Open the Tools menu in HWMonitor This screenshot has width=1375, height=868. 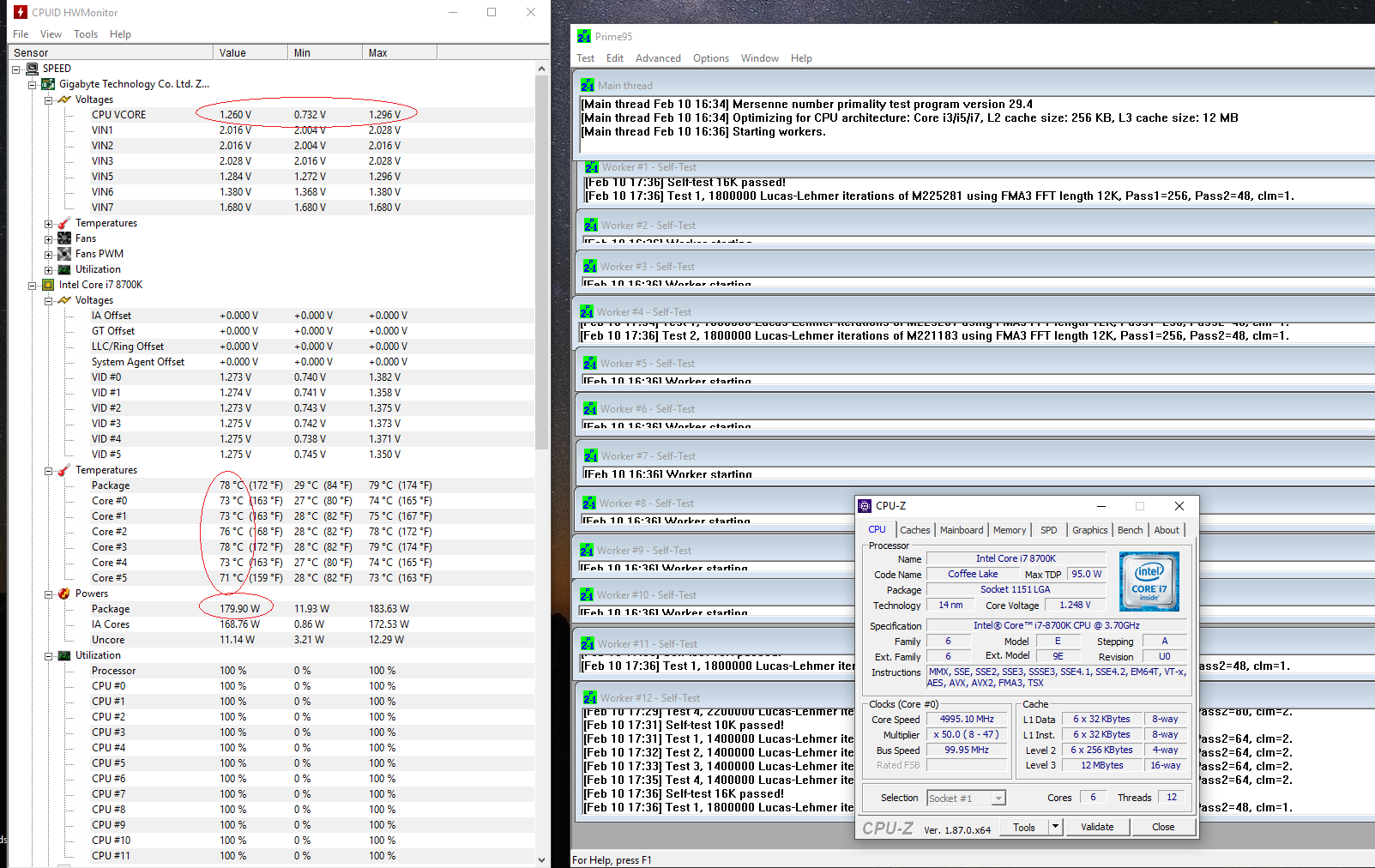86,34
